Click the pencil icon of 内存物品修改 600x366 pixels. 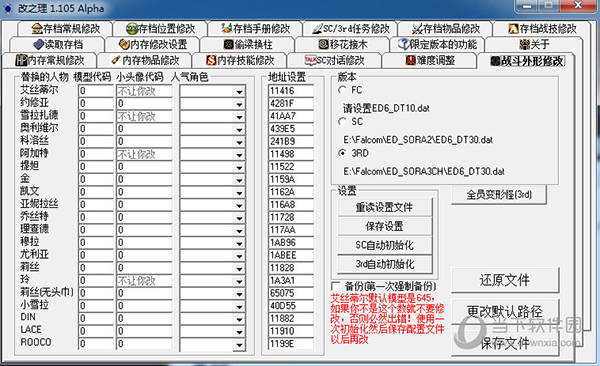click(x=116, y=60)
